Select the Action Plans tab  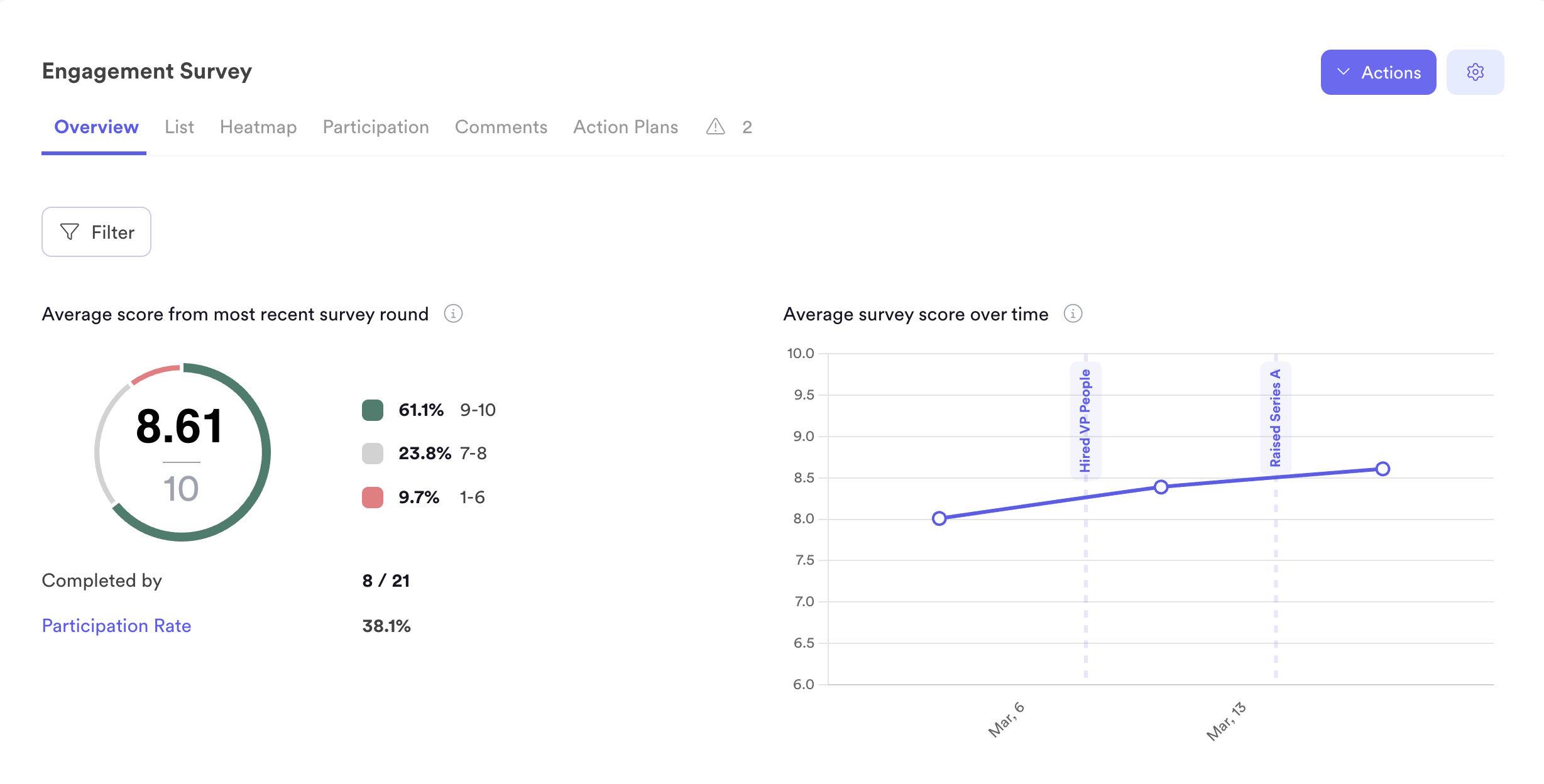click(626, 127)
